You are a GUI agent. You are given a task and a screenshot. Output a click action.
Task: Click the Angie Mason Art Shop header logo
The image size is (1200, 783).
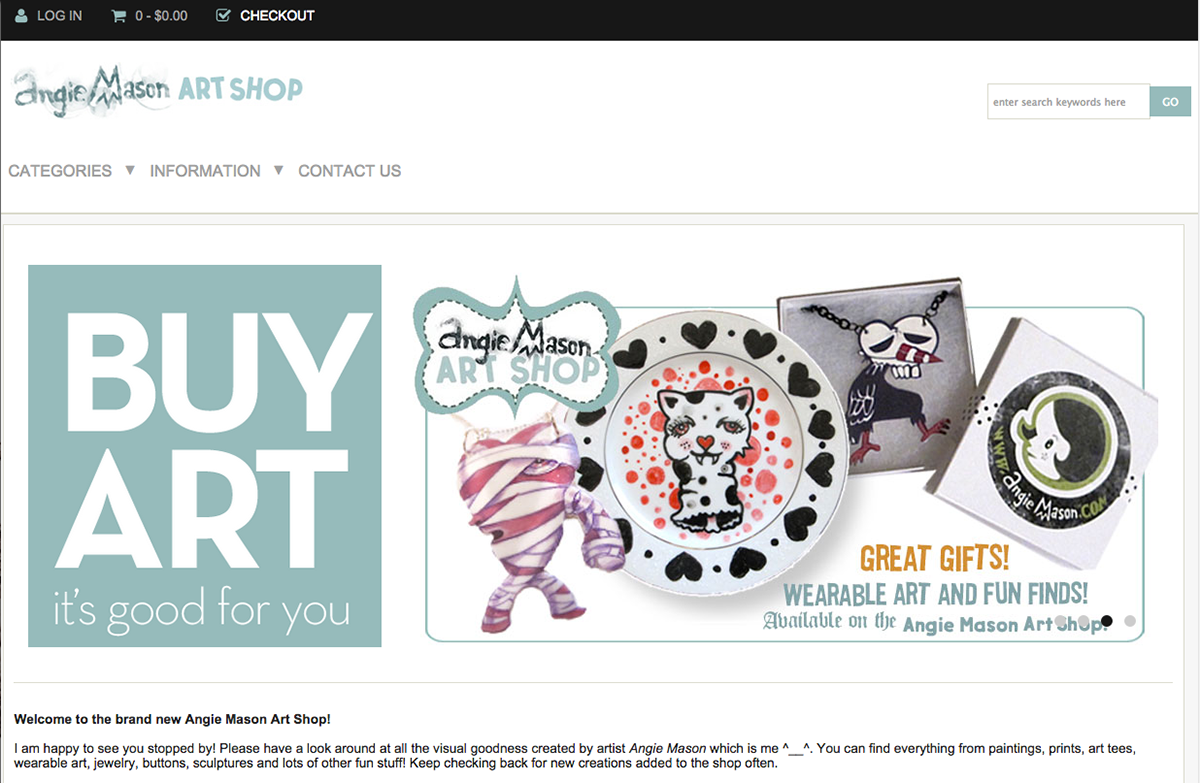coord(158,92)
